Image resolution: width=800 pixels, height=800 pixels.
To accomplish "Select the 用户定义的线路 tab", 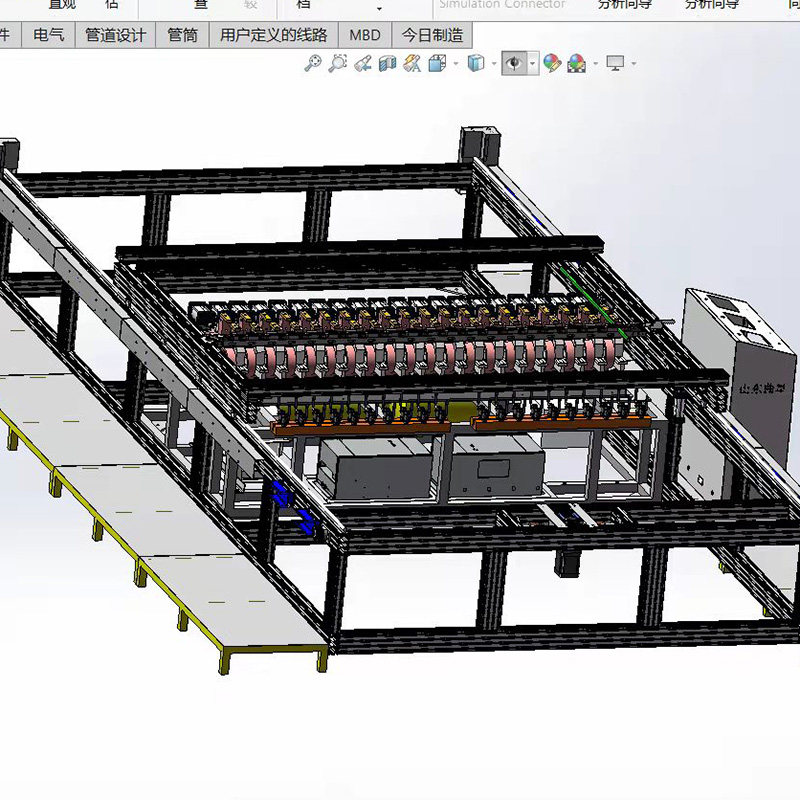I will click(273, 35).
